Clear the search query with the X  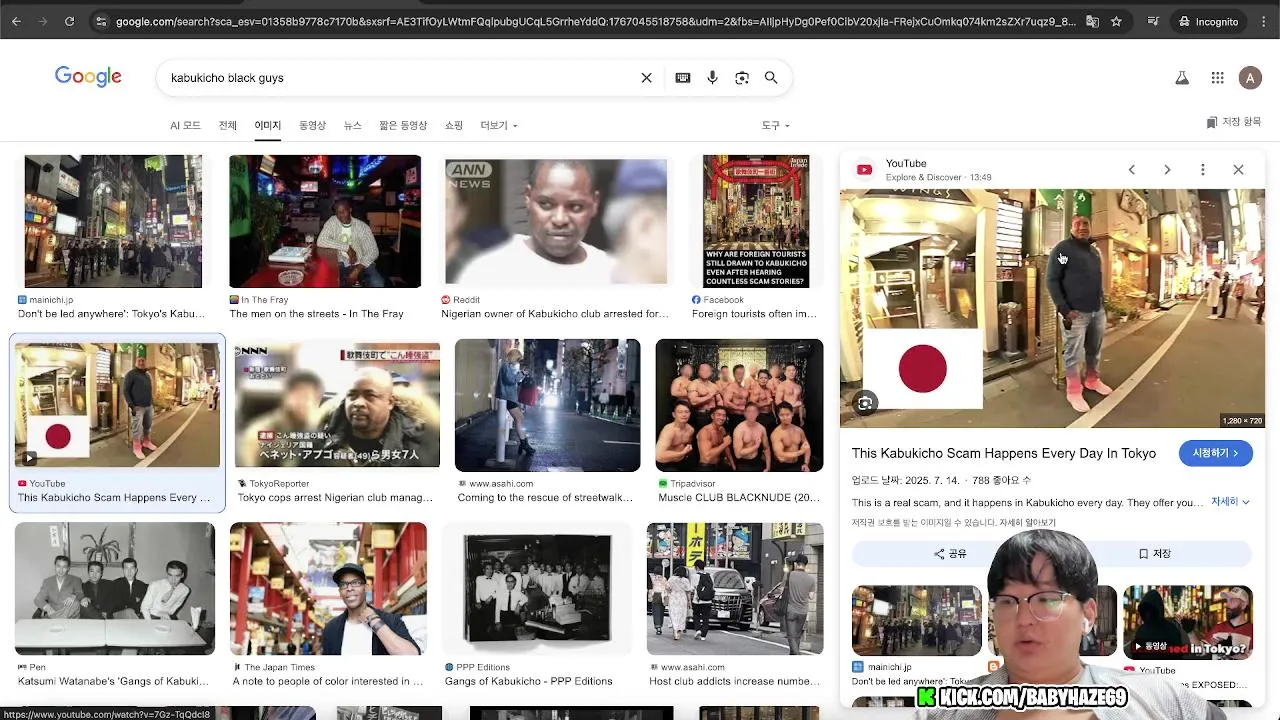(646, 78)
